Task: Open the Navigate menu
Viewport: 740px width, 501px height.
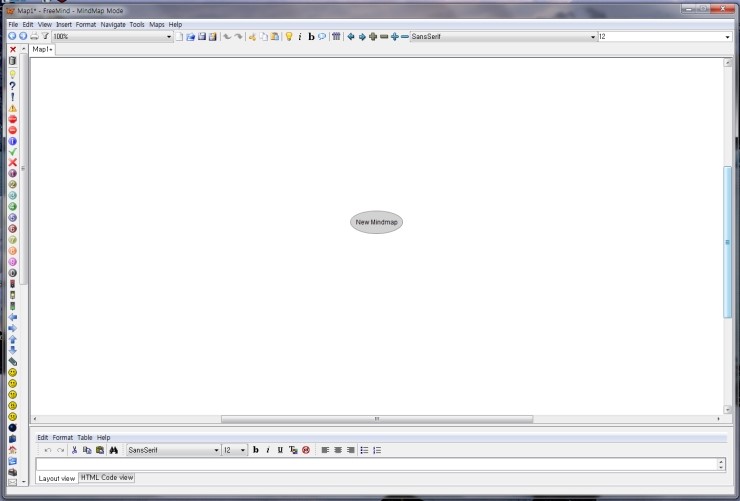Action: coord(113,24)
